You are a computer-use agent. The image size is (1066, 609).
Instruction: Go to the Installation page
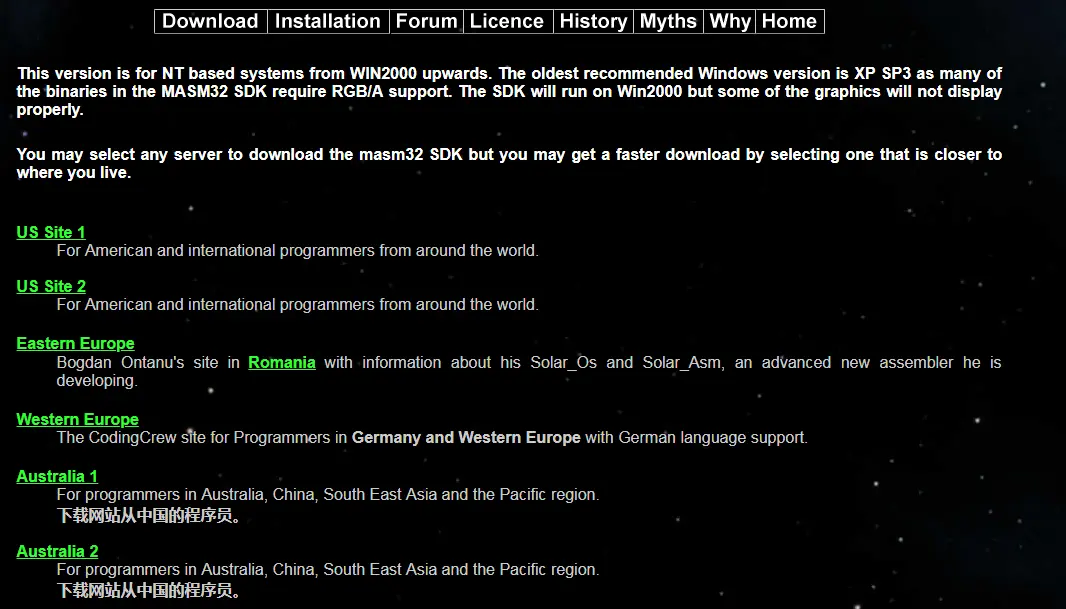[x=328, y=21]
